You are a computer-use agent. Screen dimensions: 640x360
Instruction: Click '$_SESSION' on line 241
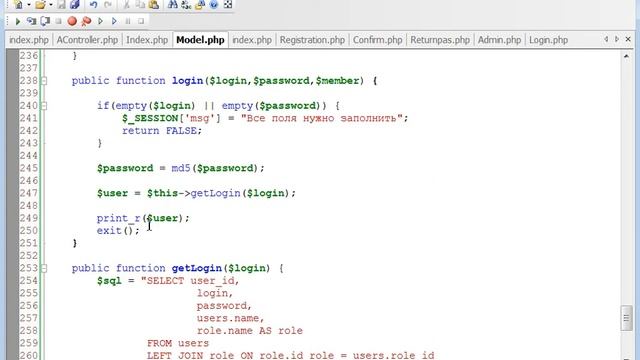tap(150, 118)
